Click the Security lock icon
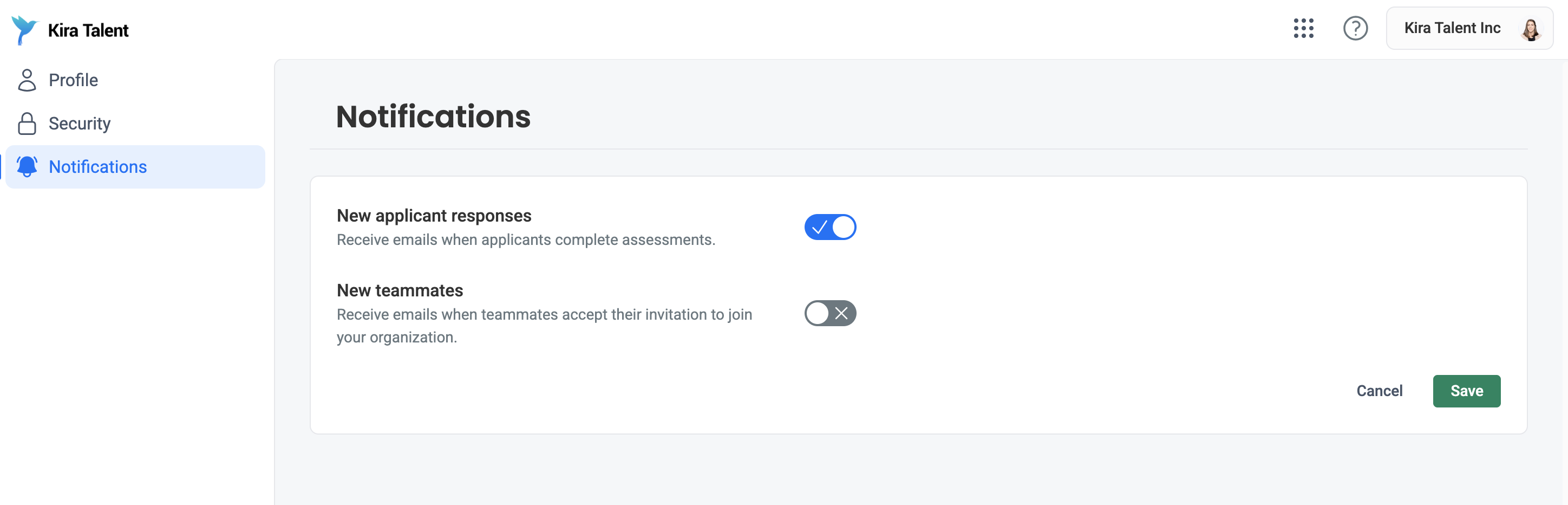The height and width of the screenshot is (505, 1568). click(27, 123)
